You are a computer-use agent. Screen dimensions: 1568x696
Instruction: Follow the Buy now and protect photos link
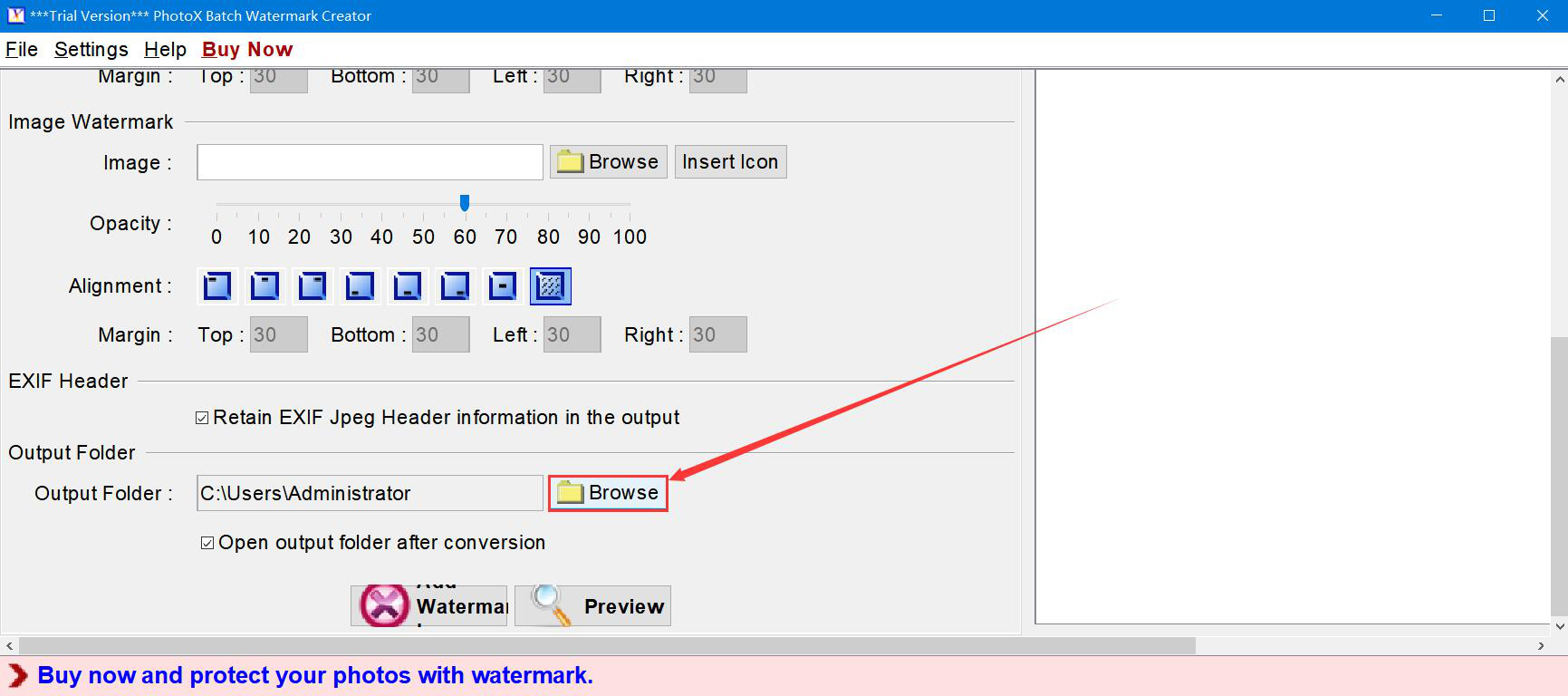pos(315,675)
